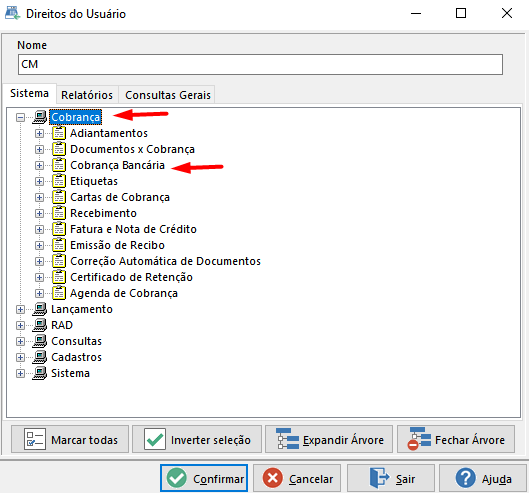Switch to the Sistema tab

(29, 93)
